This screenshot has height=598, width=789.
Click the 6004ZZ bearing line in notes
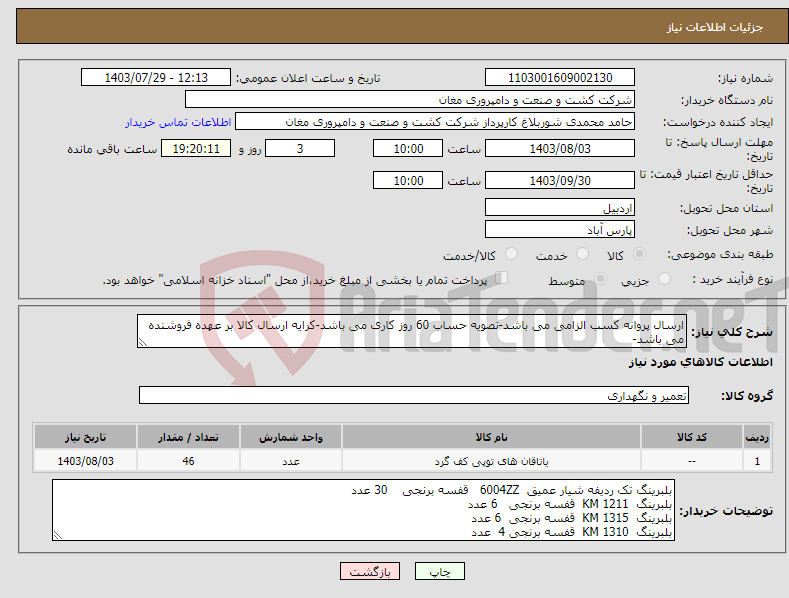(511, 490)
